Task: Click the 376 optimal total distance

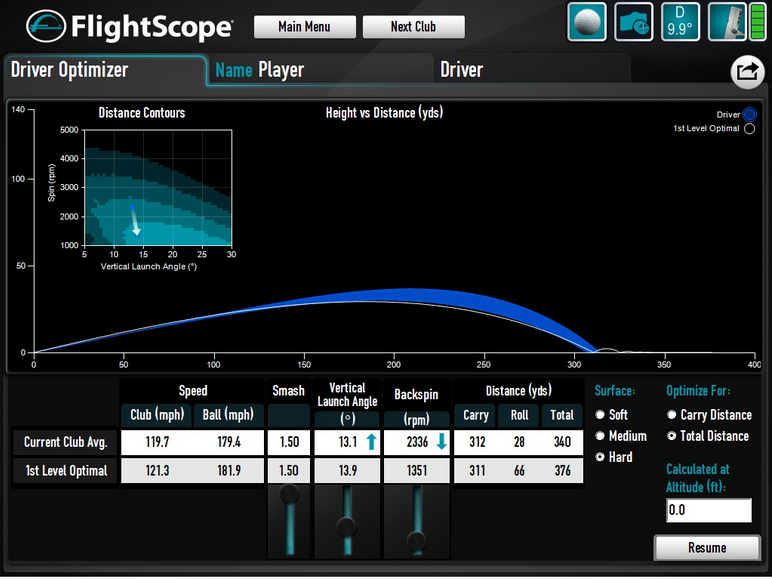Action: coord(562,471)
